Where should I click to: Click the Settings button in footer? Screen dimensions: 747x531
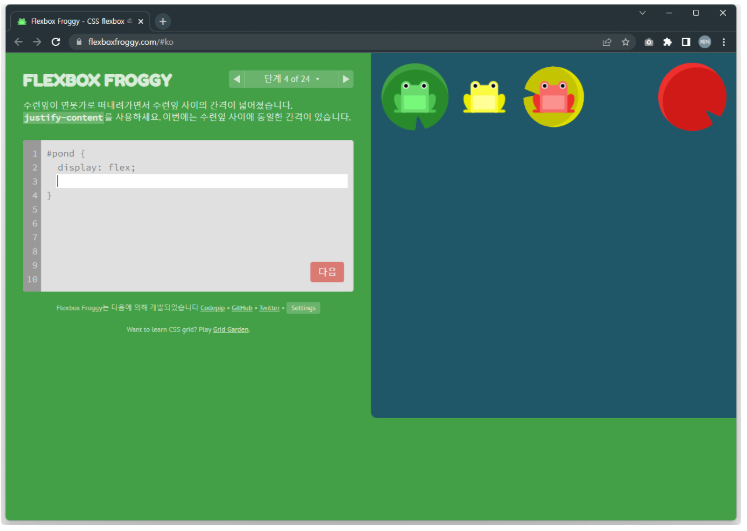coord(303,308)
